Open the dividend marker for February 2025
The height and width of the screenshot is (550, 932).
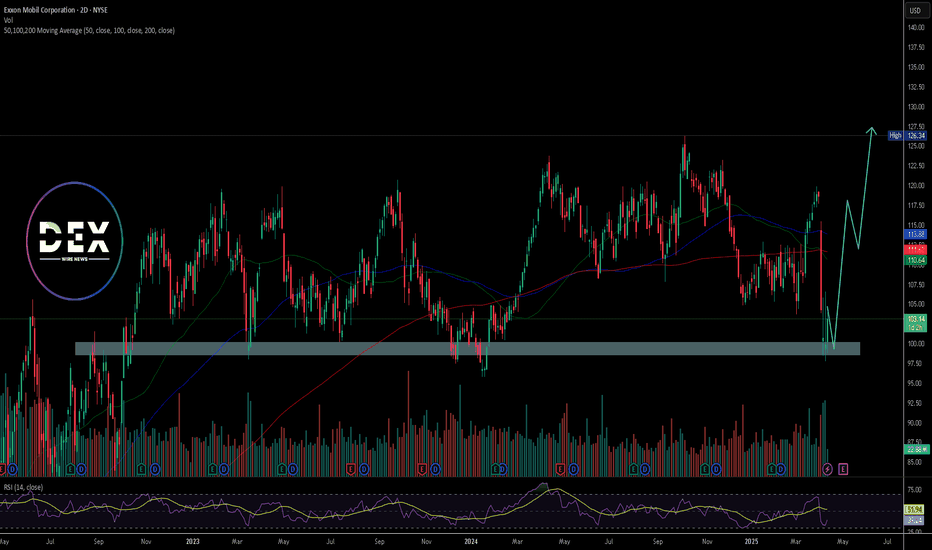(781, 469)
